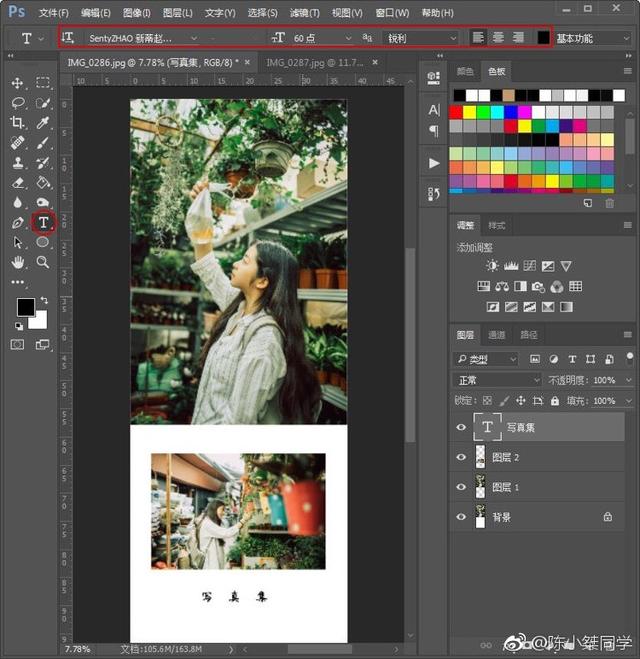Pick the Crop tool in toolbar
Screen dimensions: 640x659
(x=18, y=122)
